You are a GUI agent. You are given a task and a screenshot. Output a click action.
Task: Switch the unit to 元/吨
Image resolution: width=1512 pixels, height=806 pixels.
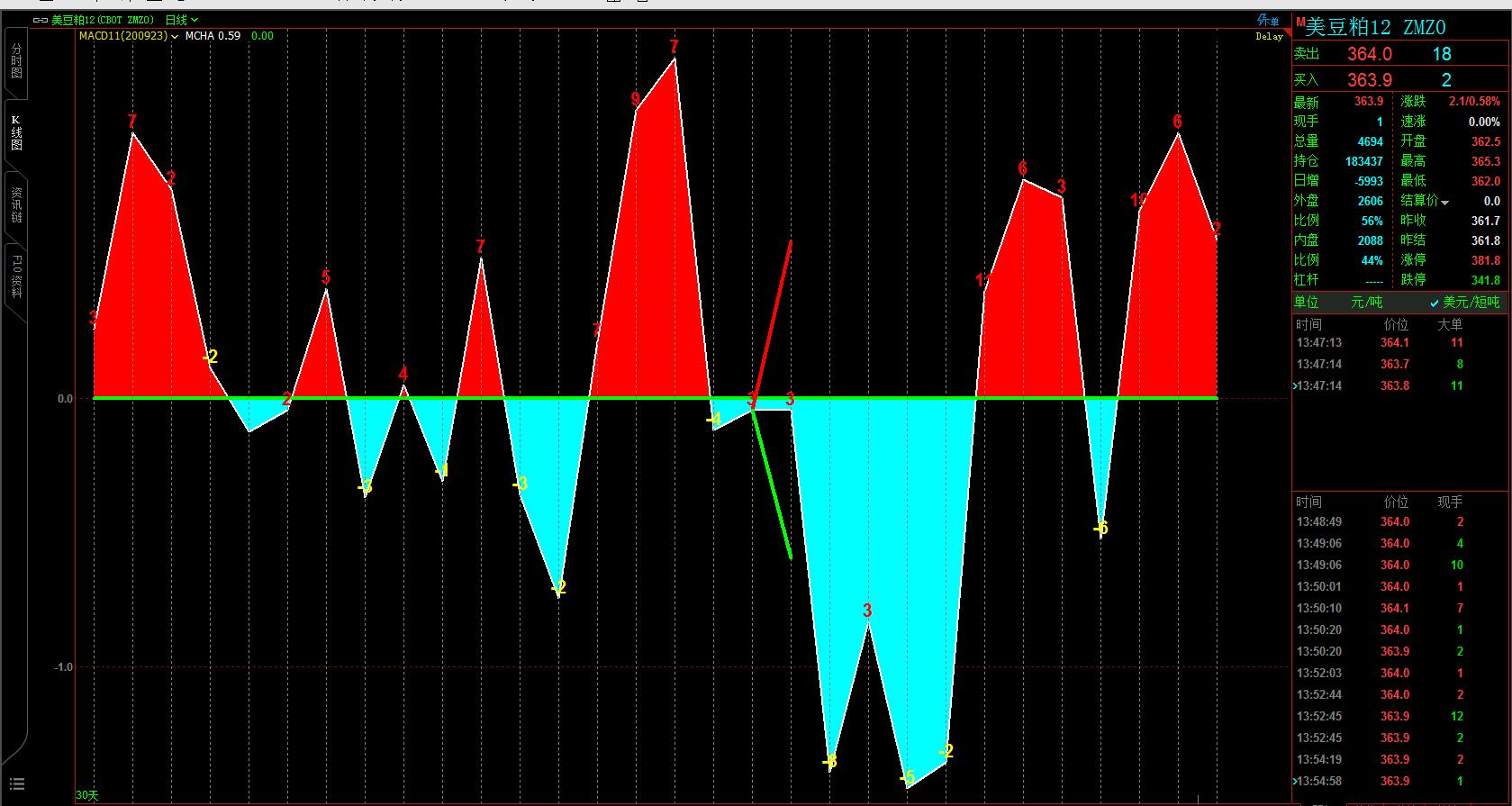tap(1366, 303)
